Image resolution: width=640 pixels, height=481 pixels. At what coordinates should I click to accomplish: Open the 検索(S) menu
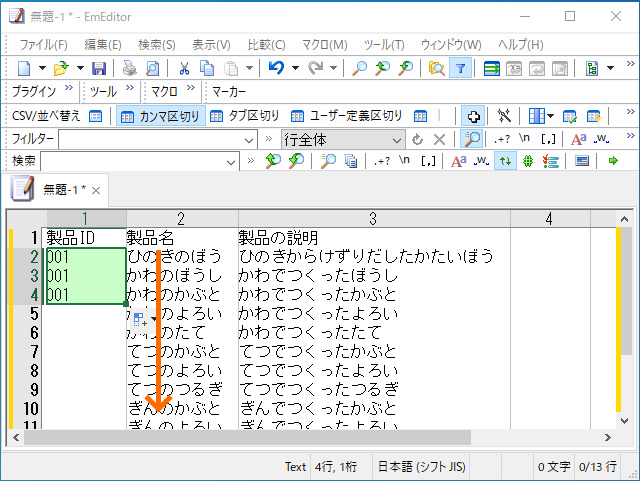click(157, 45)
